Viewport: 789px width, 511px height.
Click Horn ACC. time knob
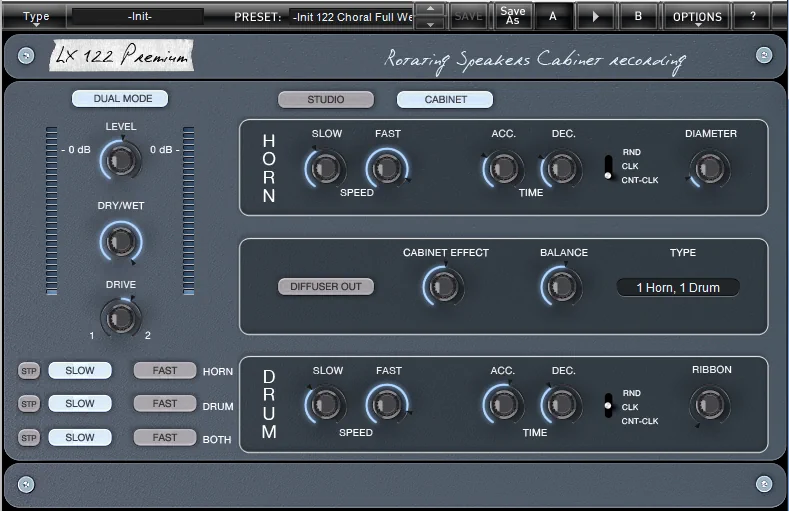coord(503,168)
